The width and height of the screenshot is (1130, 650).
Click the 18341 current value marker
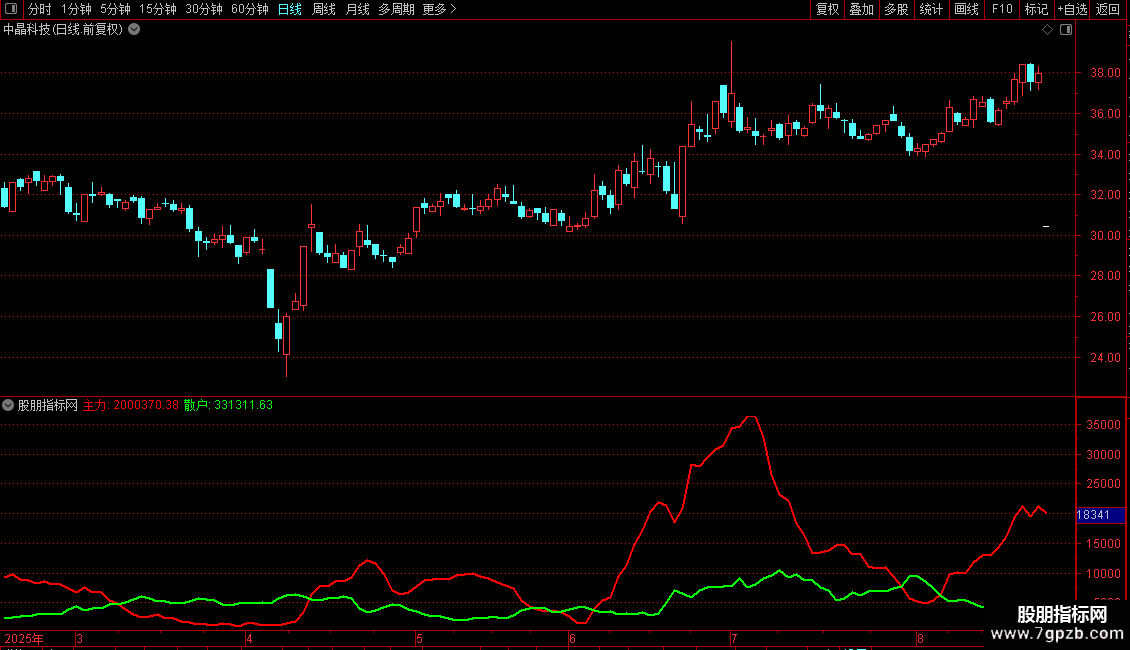(1100, 515)
